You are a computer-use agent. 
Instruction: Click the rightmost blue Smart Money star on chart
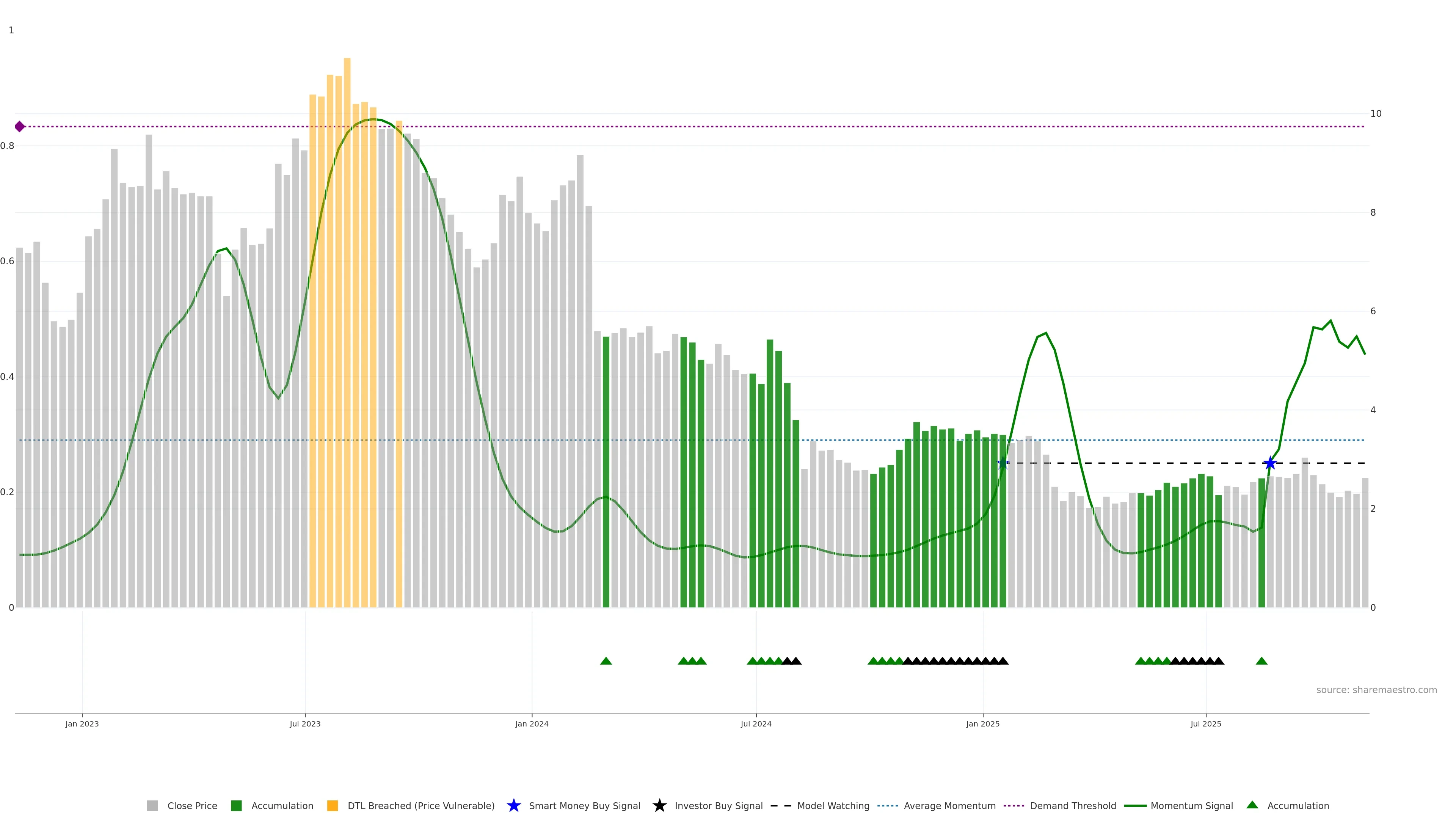click(x=1270, y=463)
